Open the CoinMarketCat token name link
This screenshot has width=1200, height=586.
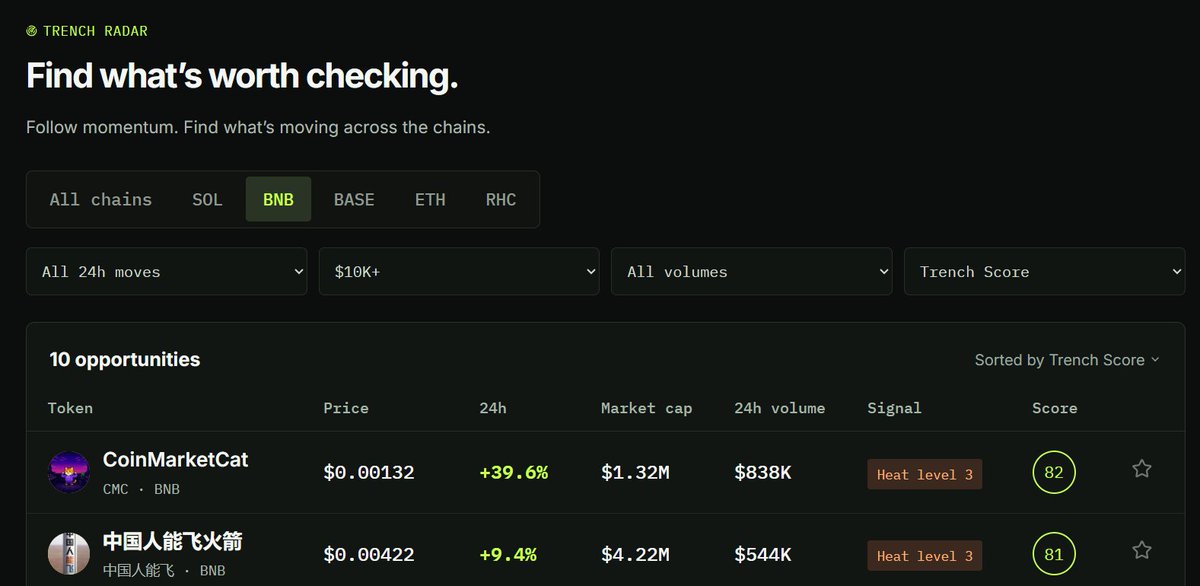(175, 460)
